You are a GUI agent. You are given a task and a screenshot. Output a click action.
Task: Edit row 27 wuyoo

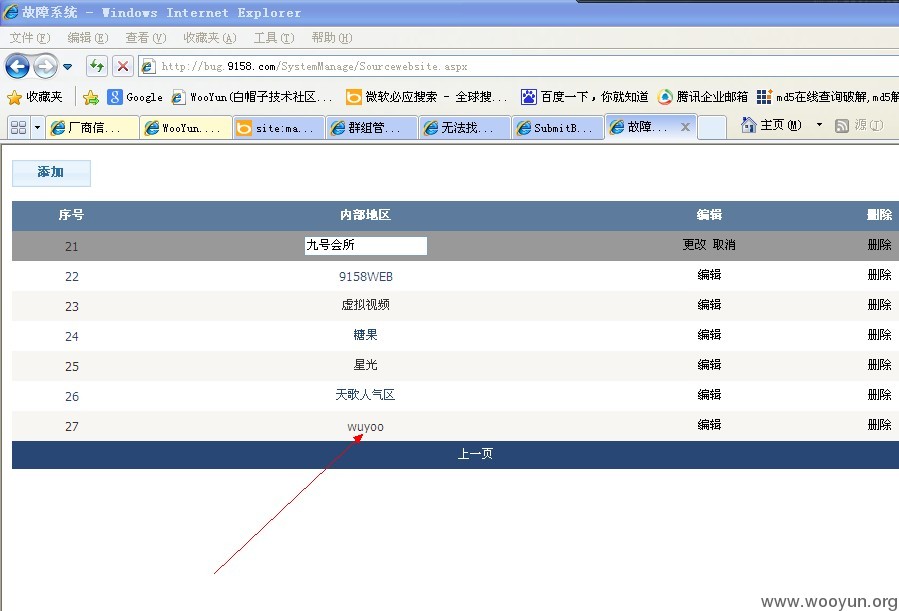coord(709,425)
